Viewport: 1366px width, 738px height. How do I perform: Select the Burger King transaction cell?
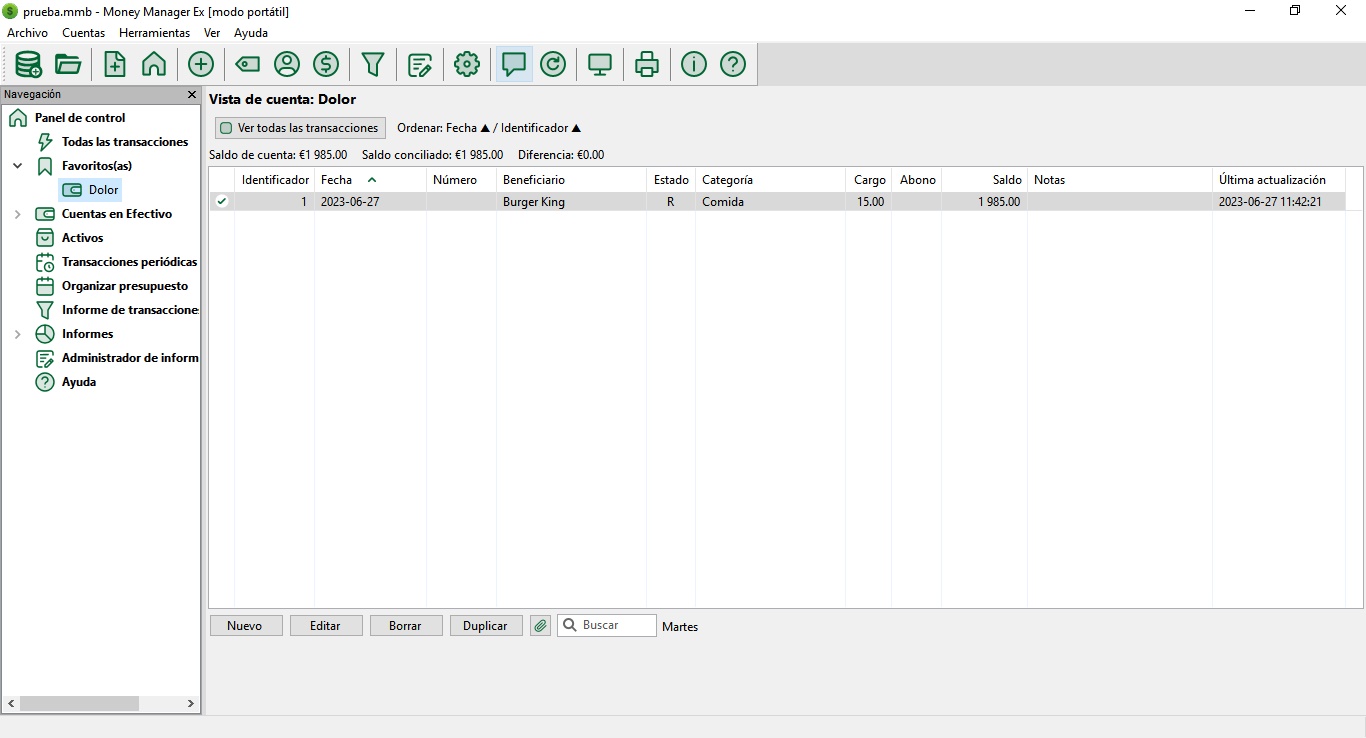[571, 202]
